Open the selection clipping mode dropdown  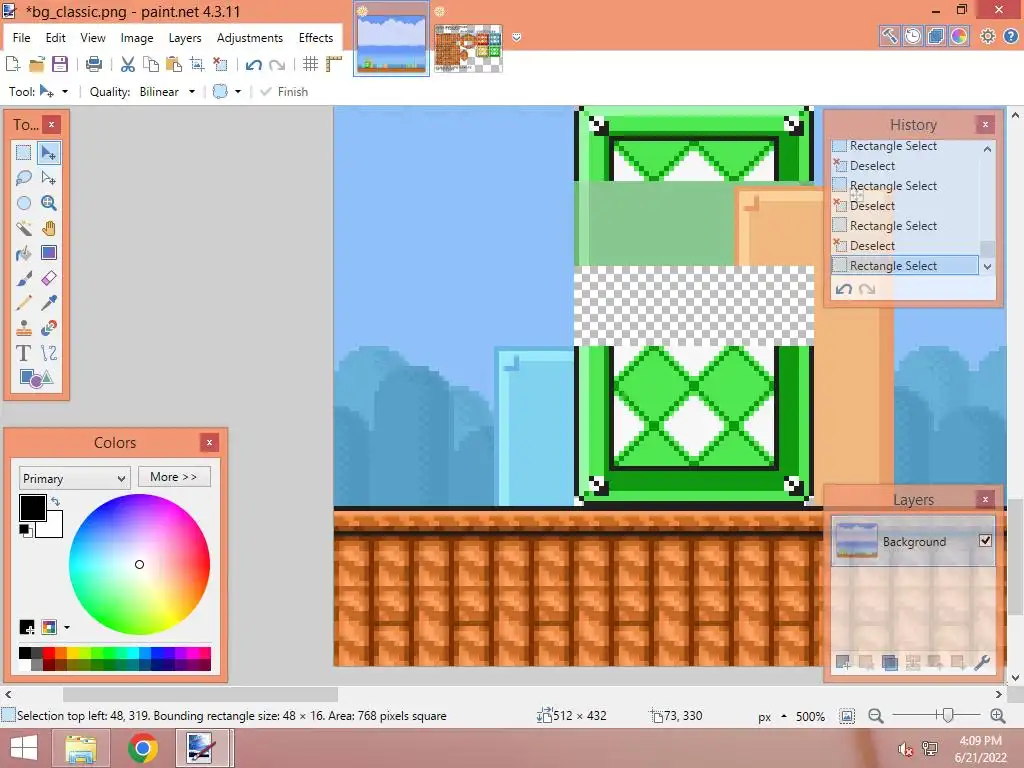tap(238, 91)
